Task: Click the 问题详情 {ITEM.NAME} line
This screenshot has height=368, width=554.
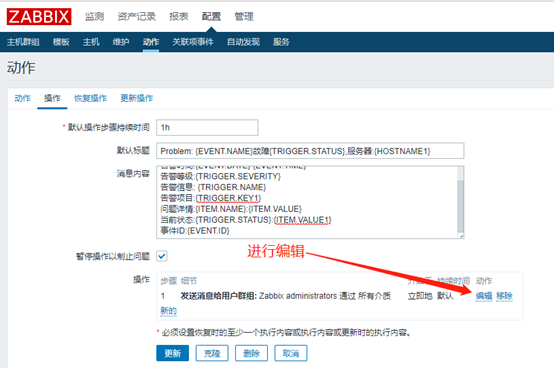Action: [231, 209]
